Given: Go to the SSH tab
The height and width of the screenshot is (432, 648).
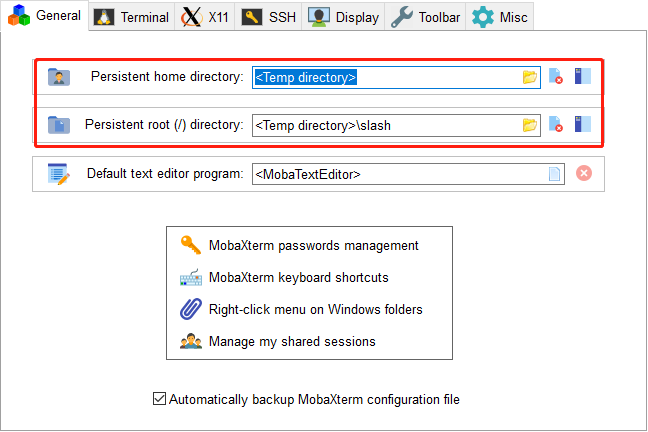Looking at the screenshot, I should [268, 17].
